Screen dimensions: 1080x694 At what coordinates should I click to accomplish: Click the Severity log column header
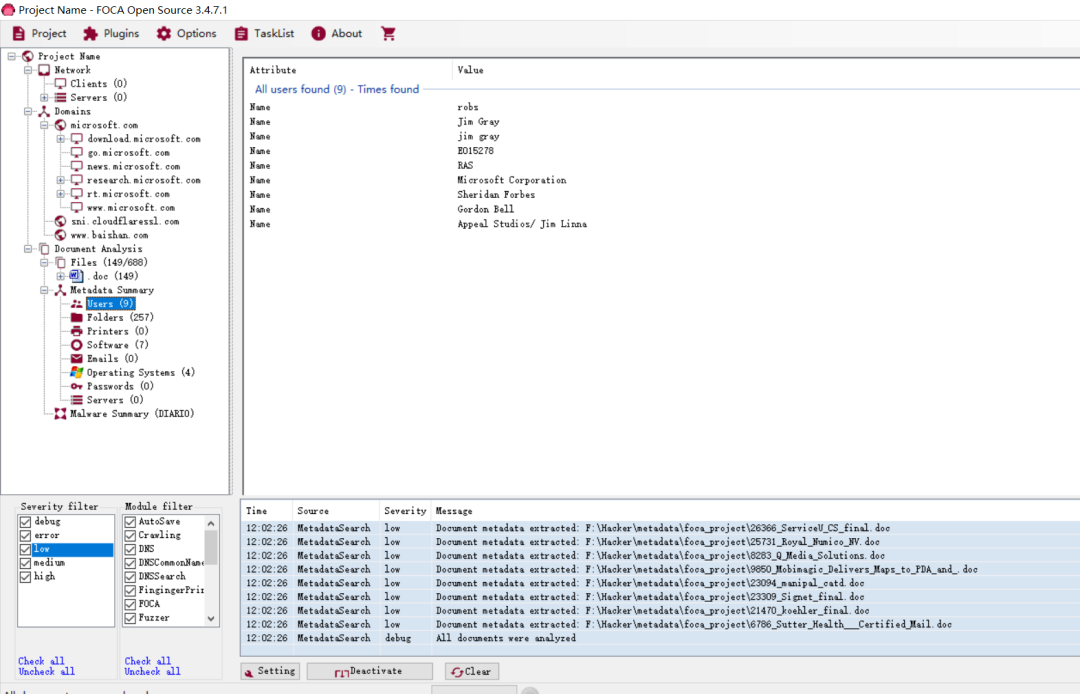[405, 511]
